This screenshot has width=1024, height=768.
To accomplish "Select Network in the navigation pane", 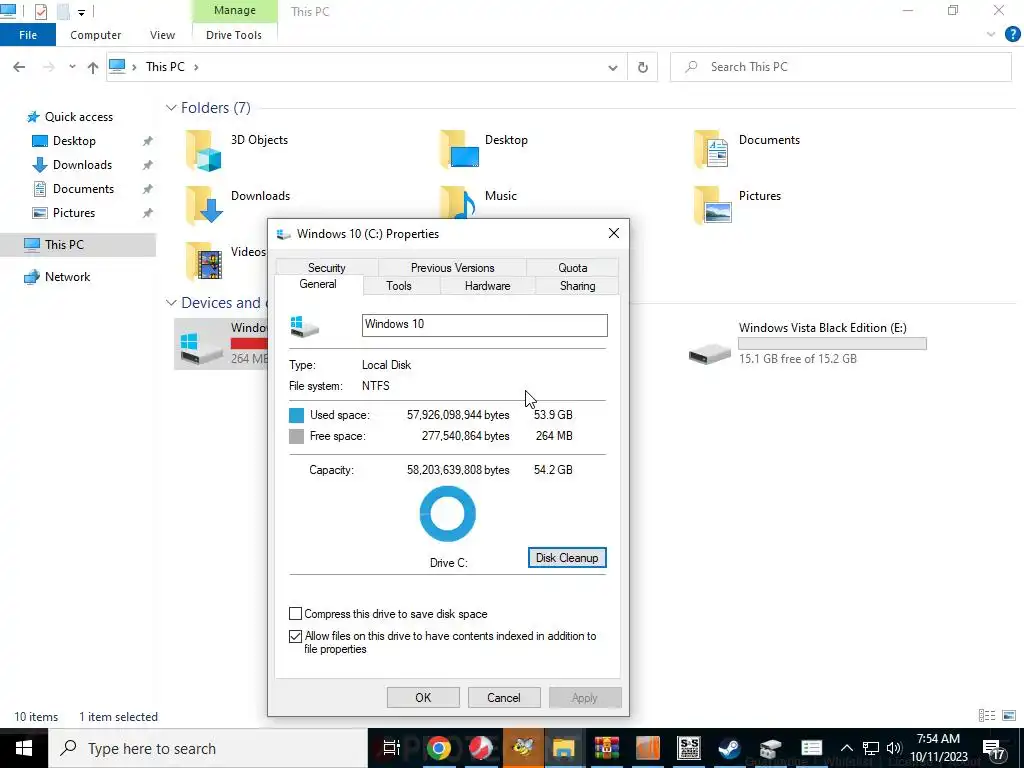I will click(67, 277).
